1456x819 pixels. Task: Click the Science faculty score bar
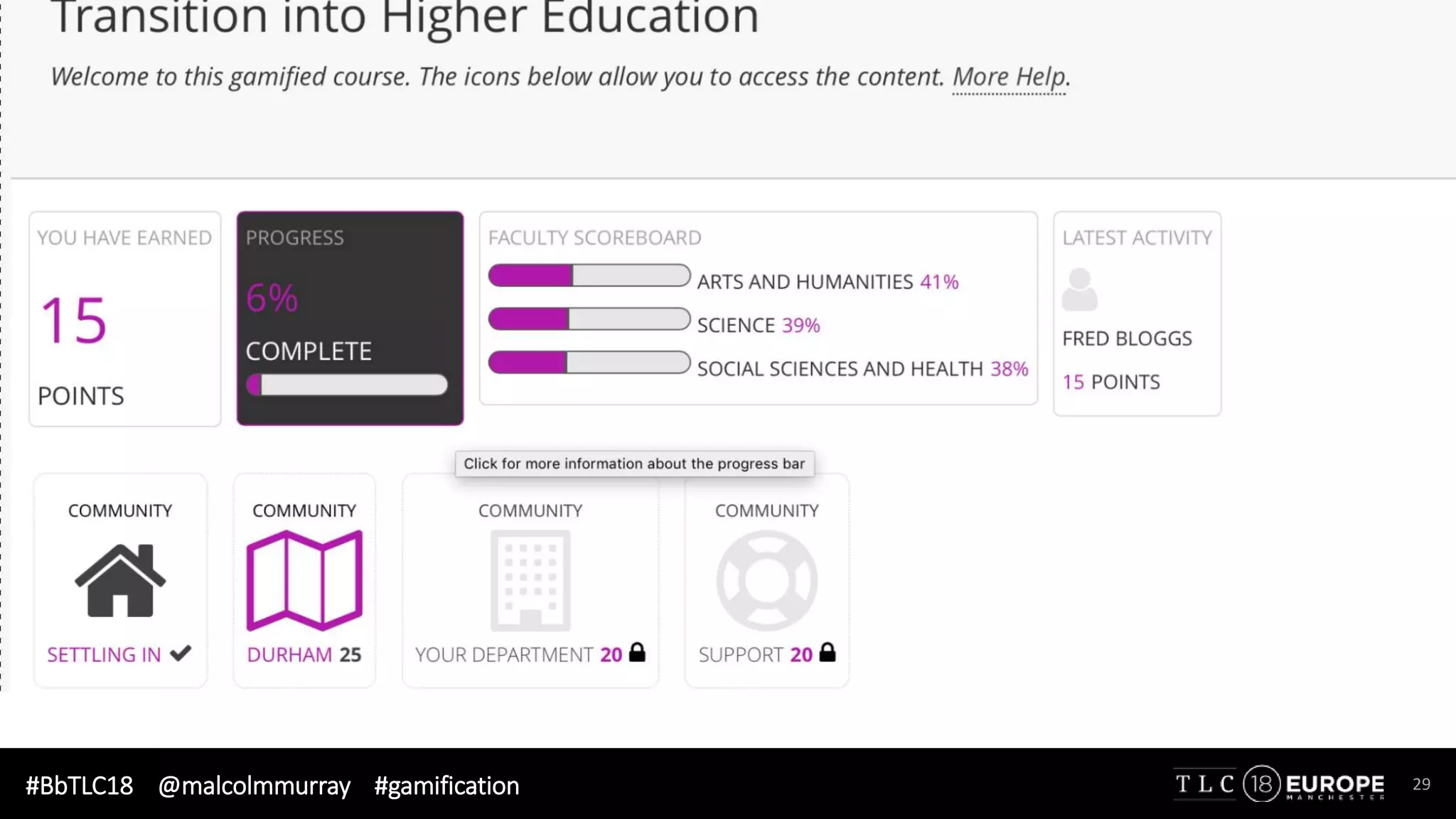click(589, 319)
